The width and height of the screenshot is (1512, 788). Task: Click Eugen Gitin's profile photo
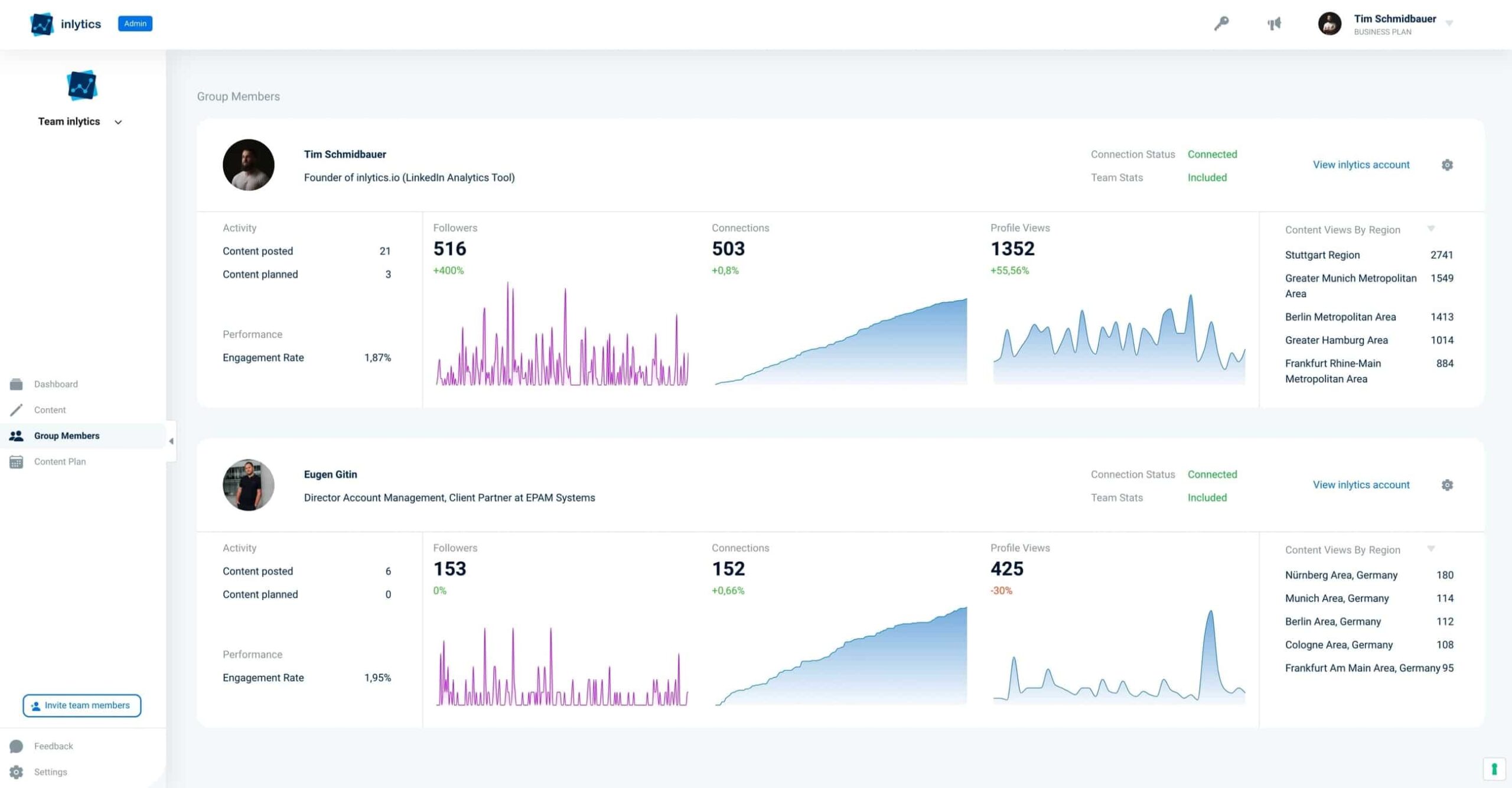248,485
